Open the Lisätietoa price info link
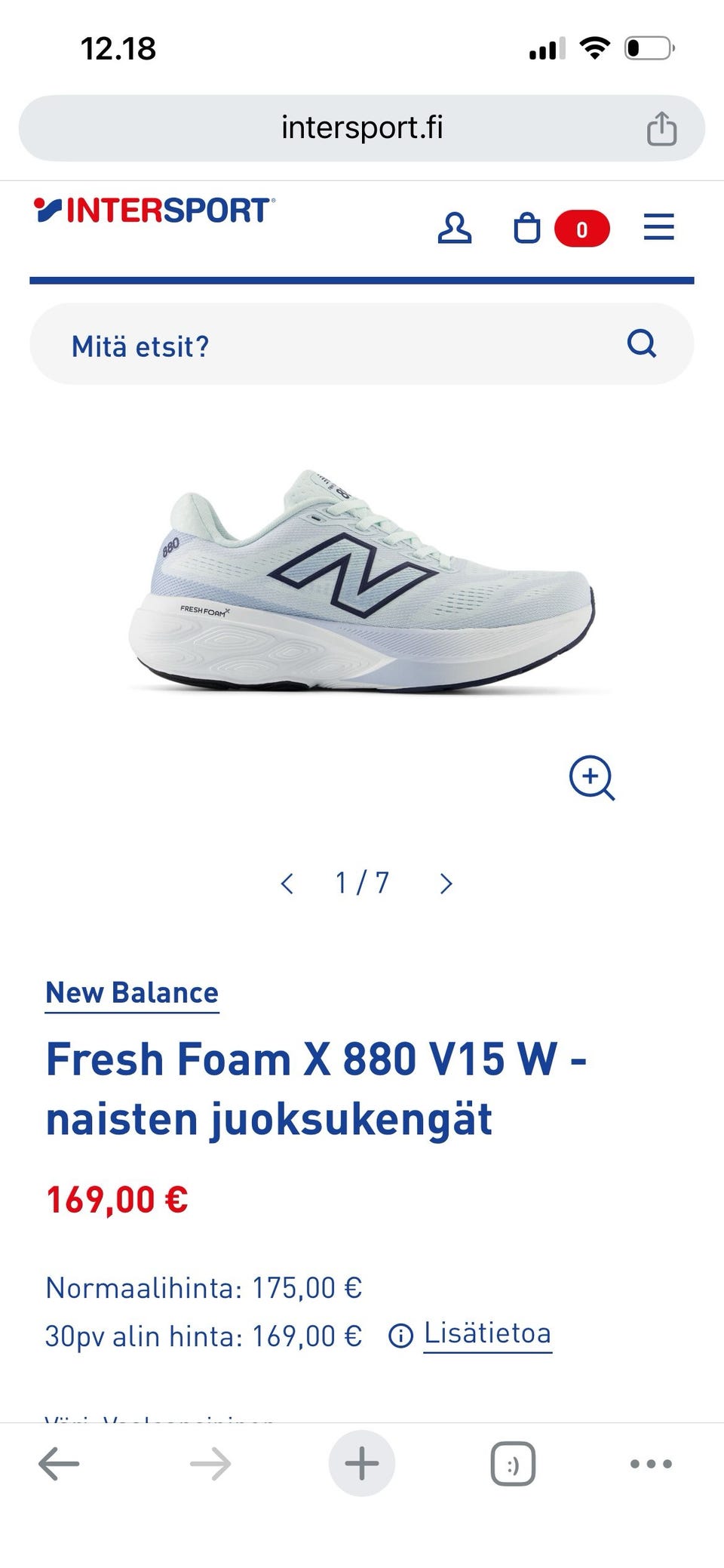This screenshot has width=724, height=1568. click(x=487, y=1333)
